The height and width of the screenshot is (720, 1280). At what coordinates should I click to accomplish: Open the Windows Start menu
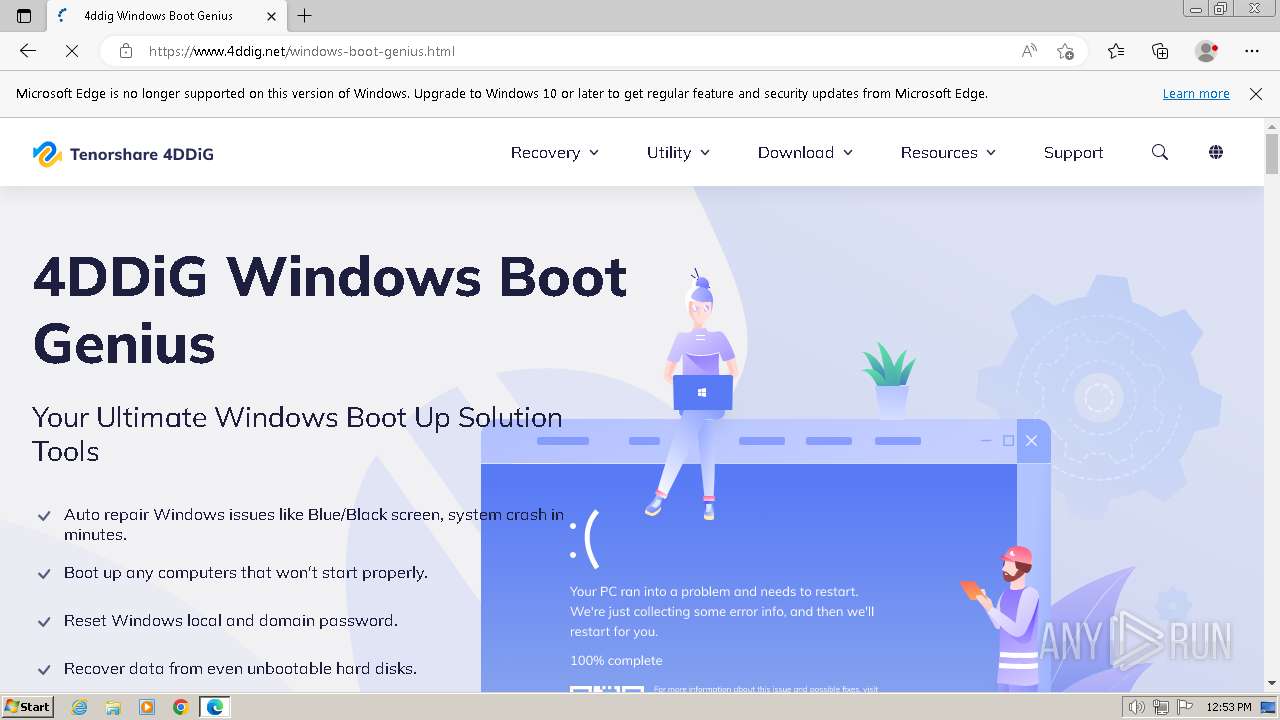click(27, 706)
